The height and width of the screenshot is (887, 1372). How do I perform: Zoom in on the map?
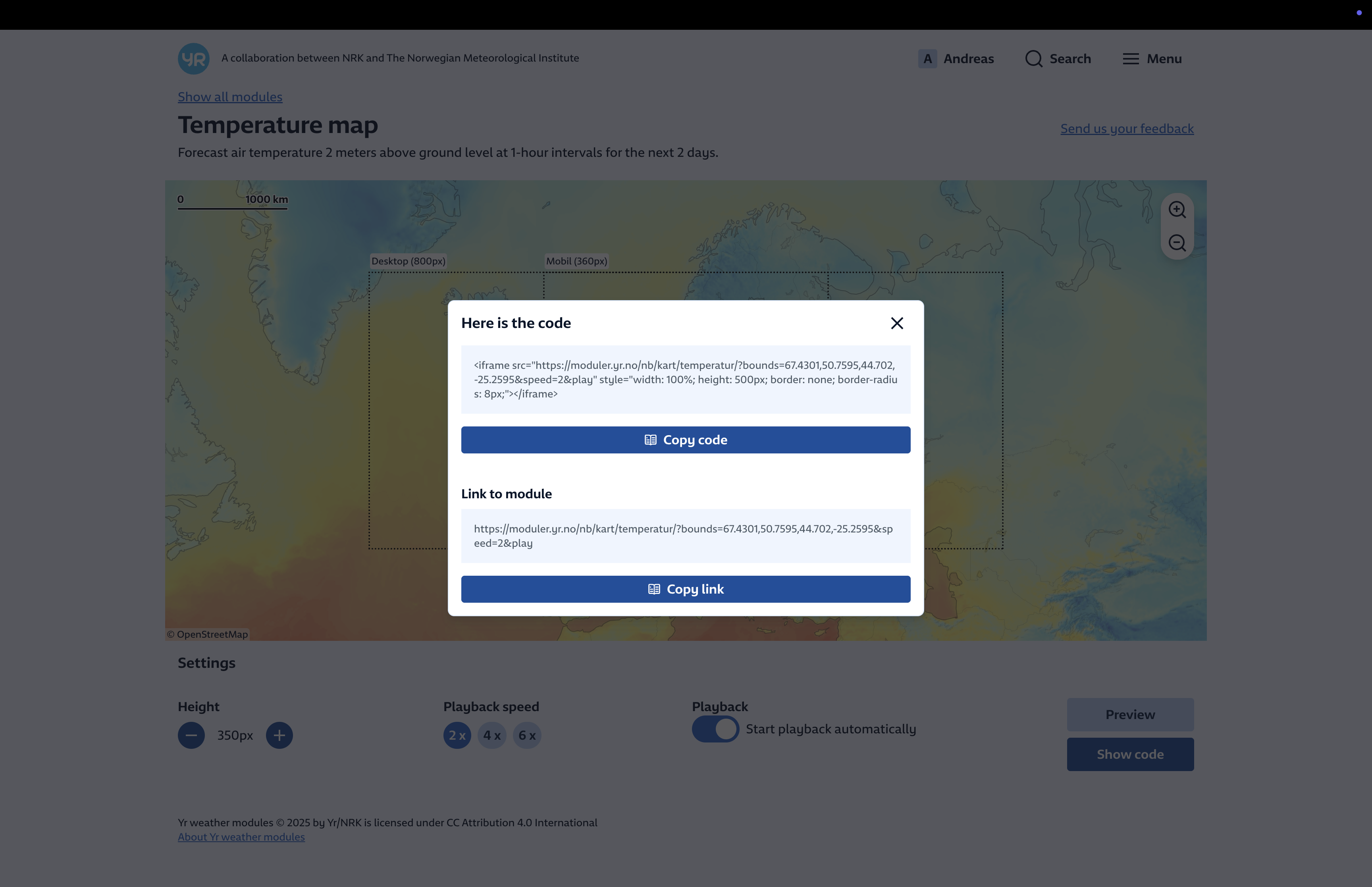1176,210
